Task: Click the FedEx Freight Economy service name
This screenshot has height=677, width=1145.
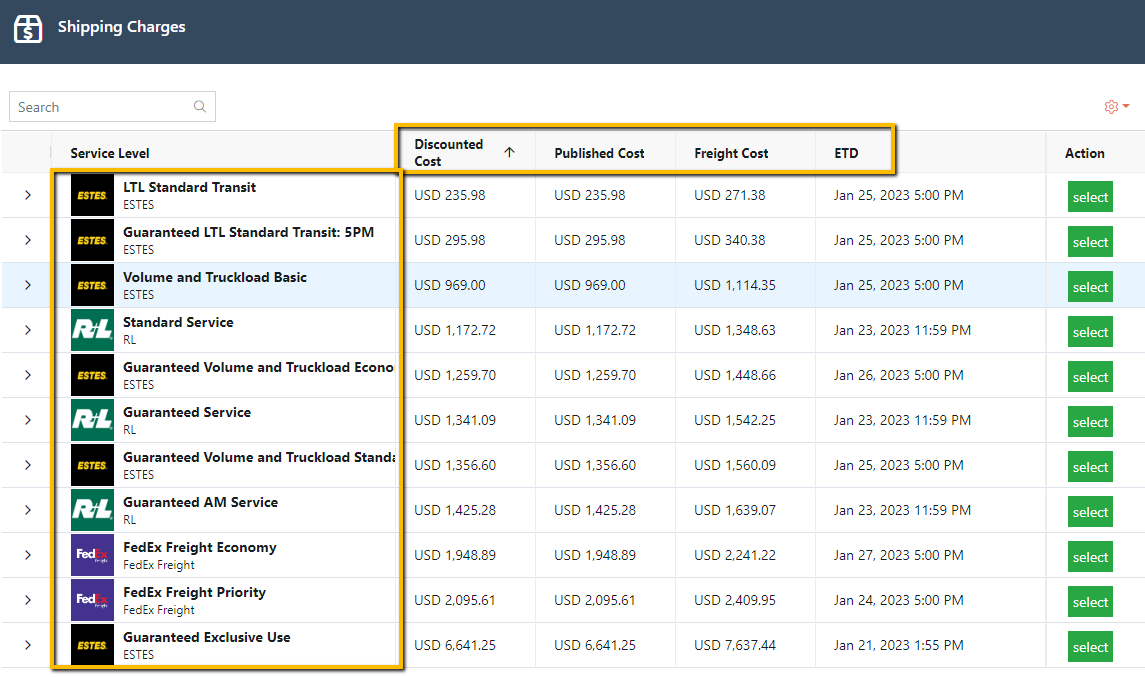Action: coord(199,547)
